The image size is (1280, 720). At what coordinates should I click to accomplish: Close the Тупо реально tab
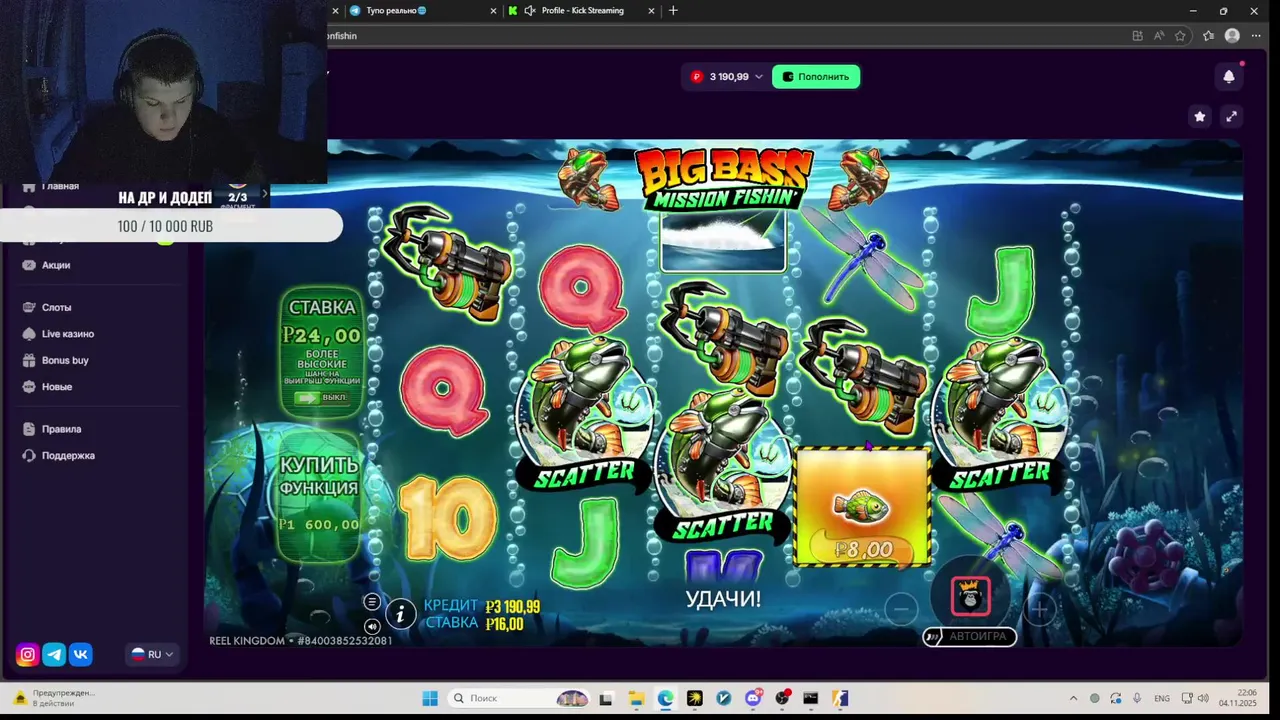pyautogui.click(x=493, y=11)
